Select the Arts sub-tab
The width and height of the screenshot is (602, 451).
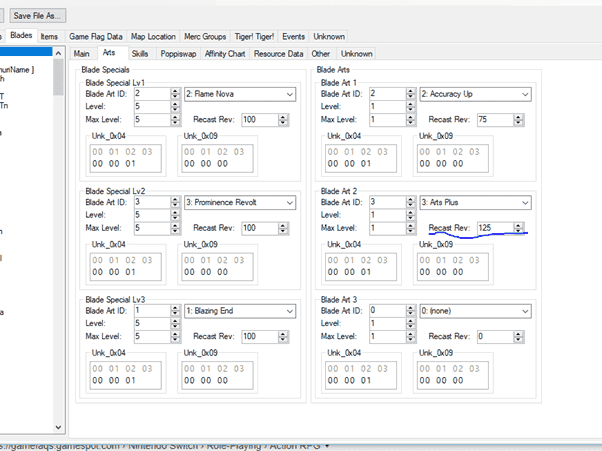(109, 53)
